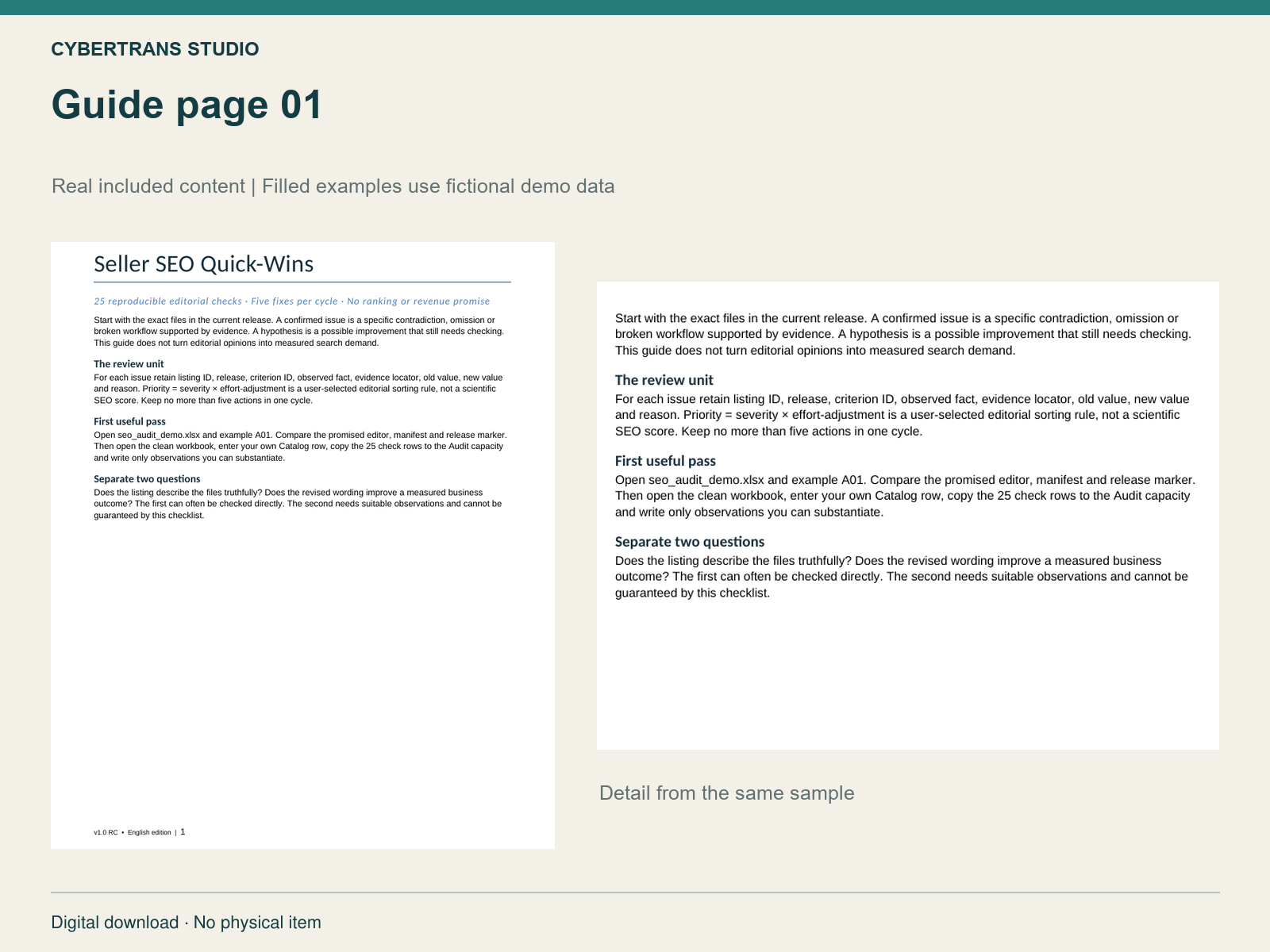
Task: Click 'Separate two questions' heading in left page
Action: [x=147, y=479]
